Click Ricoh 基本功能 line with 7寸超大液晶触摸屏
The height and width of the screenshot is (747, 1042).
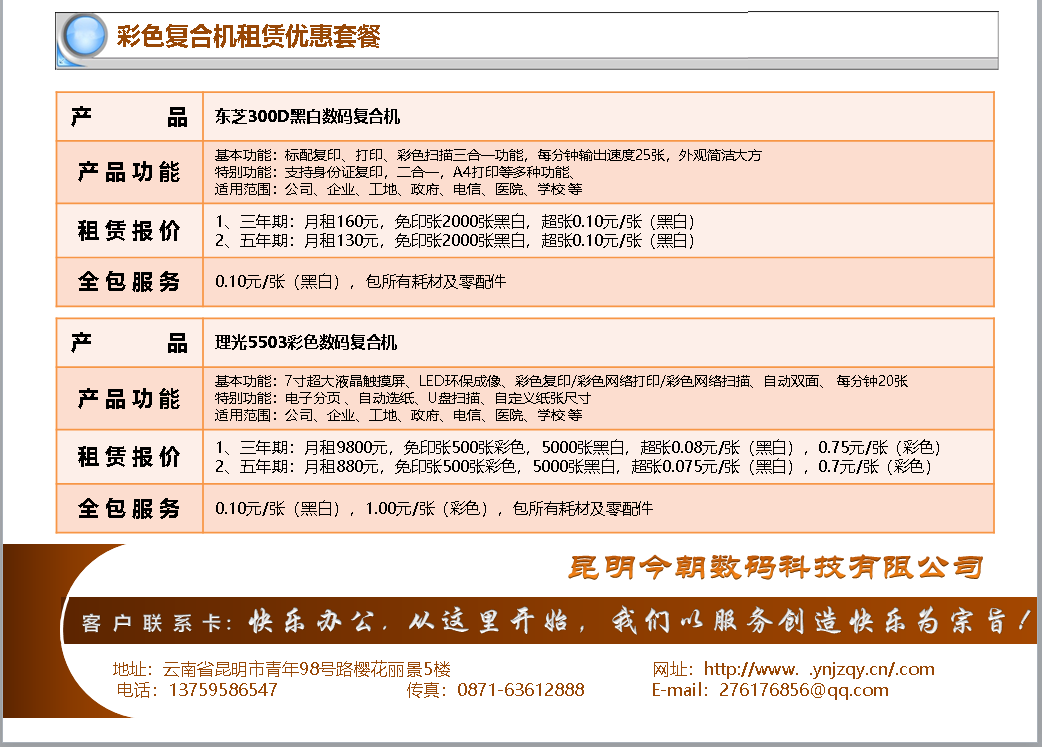tap(561, 381)
